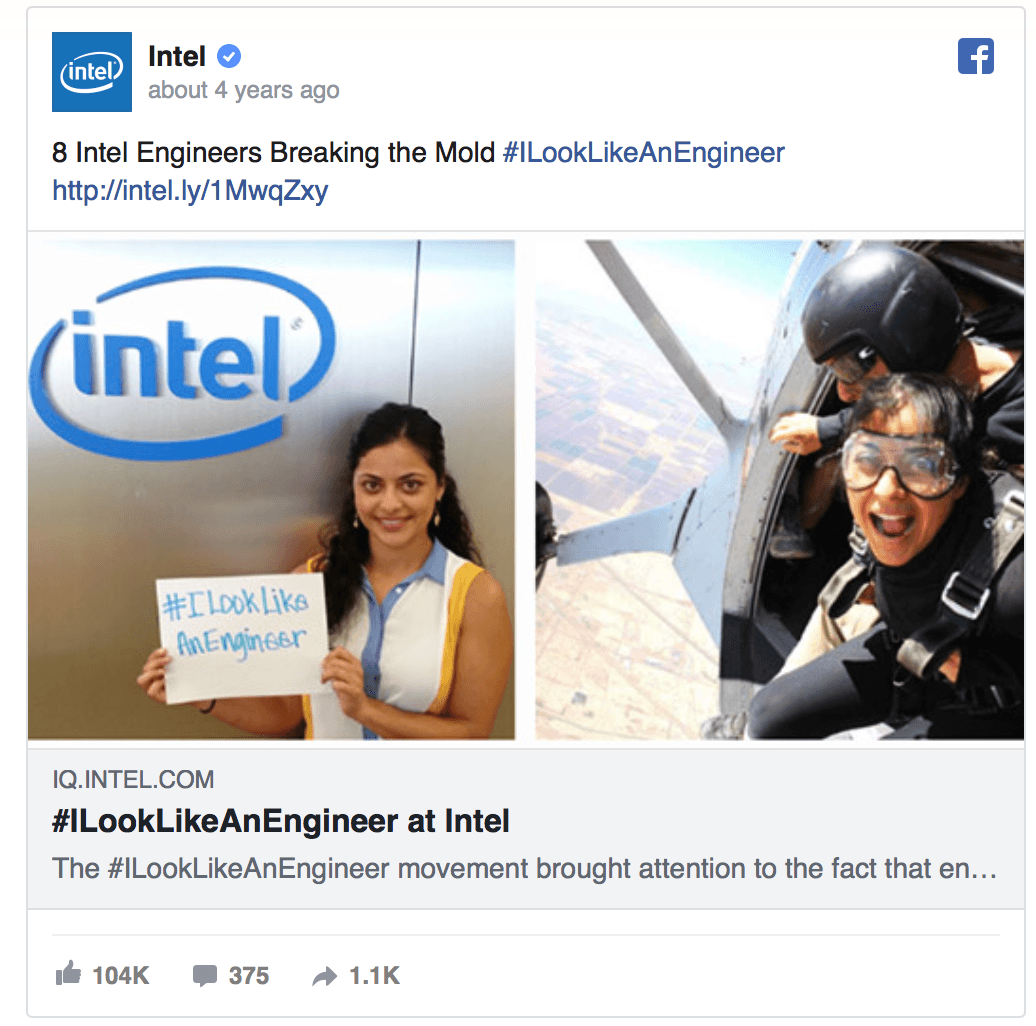Click the comment bubble icon
The height and width of the screenshot is (1026, 1036).
click(205, 975)
